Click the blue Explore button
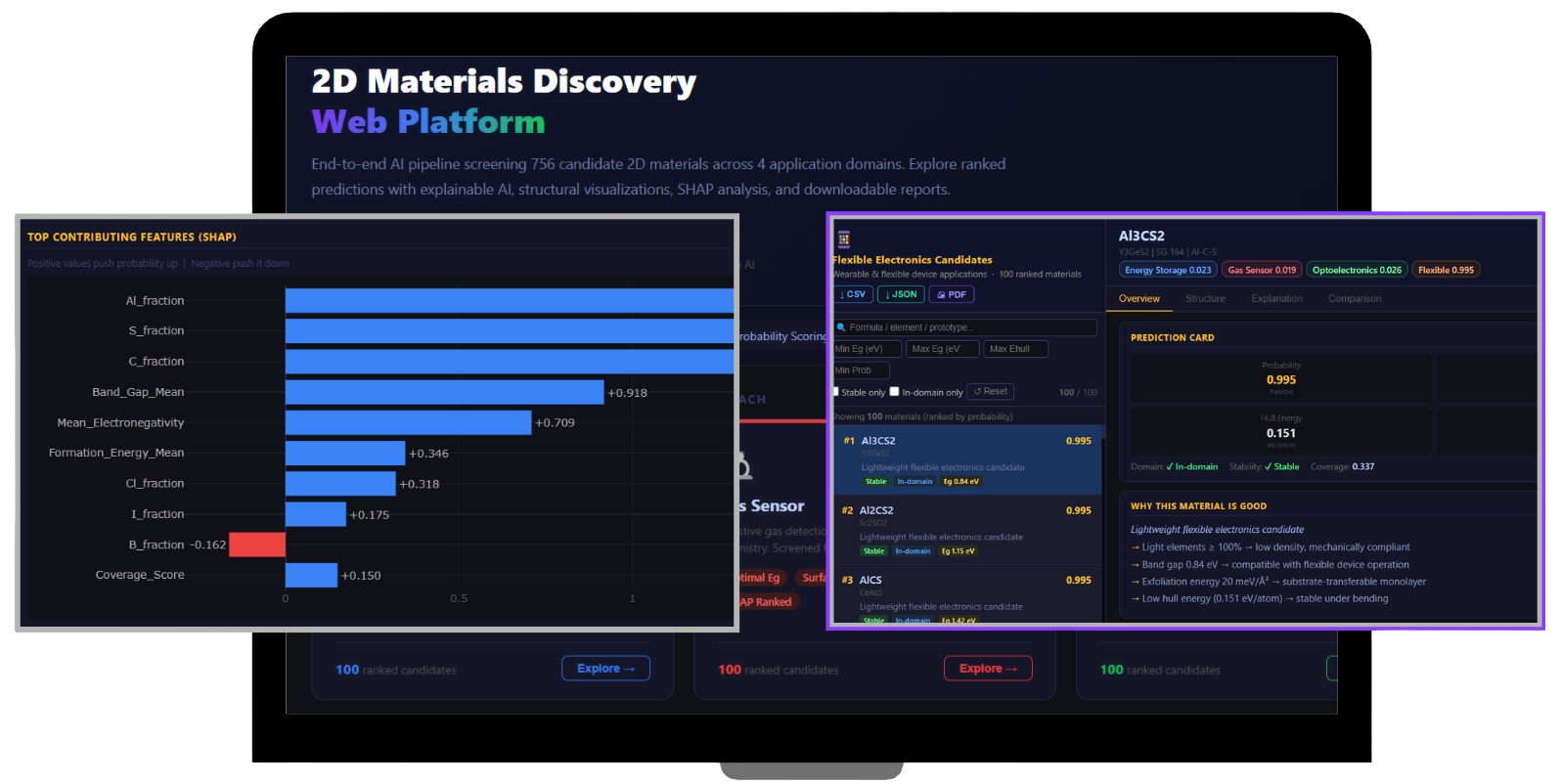 pyautogui.click(x=605, y=669)
